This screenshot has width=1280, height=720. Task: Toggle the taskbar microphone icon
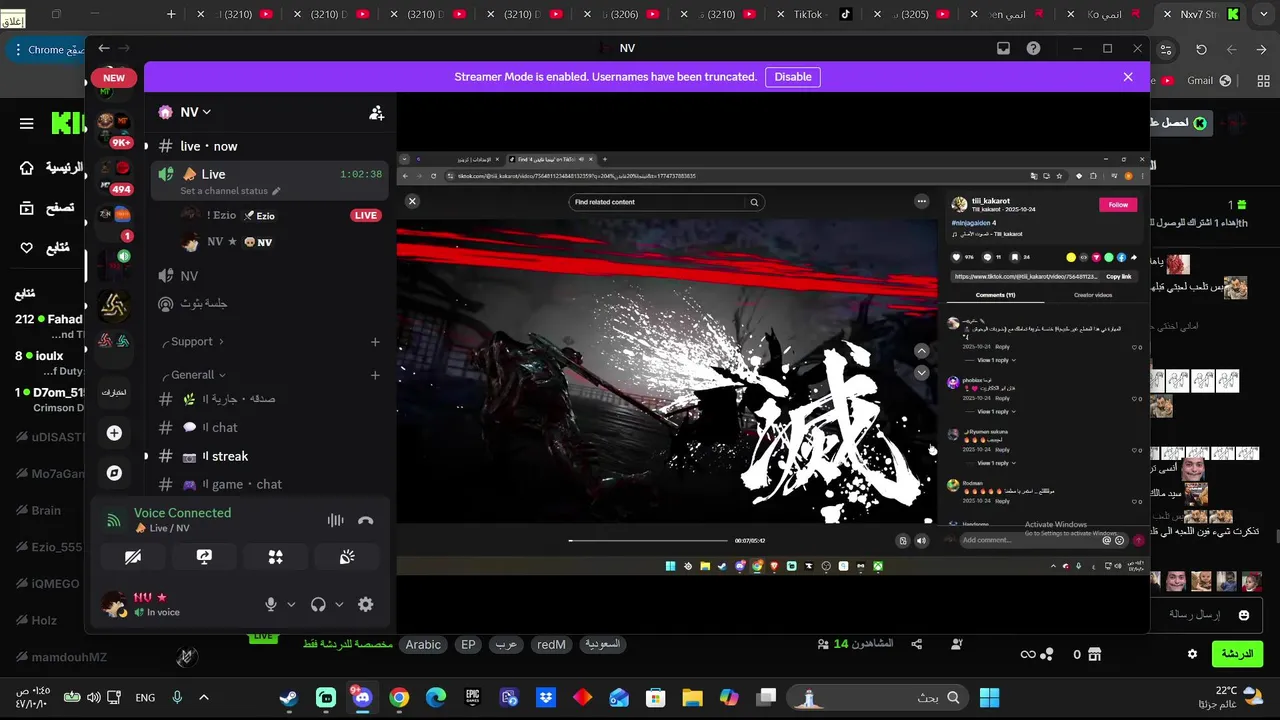tap(177, 697)
